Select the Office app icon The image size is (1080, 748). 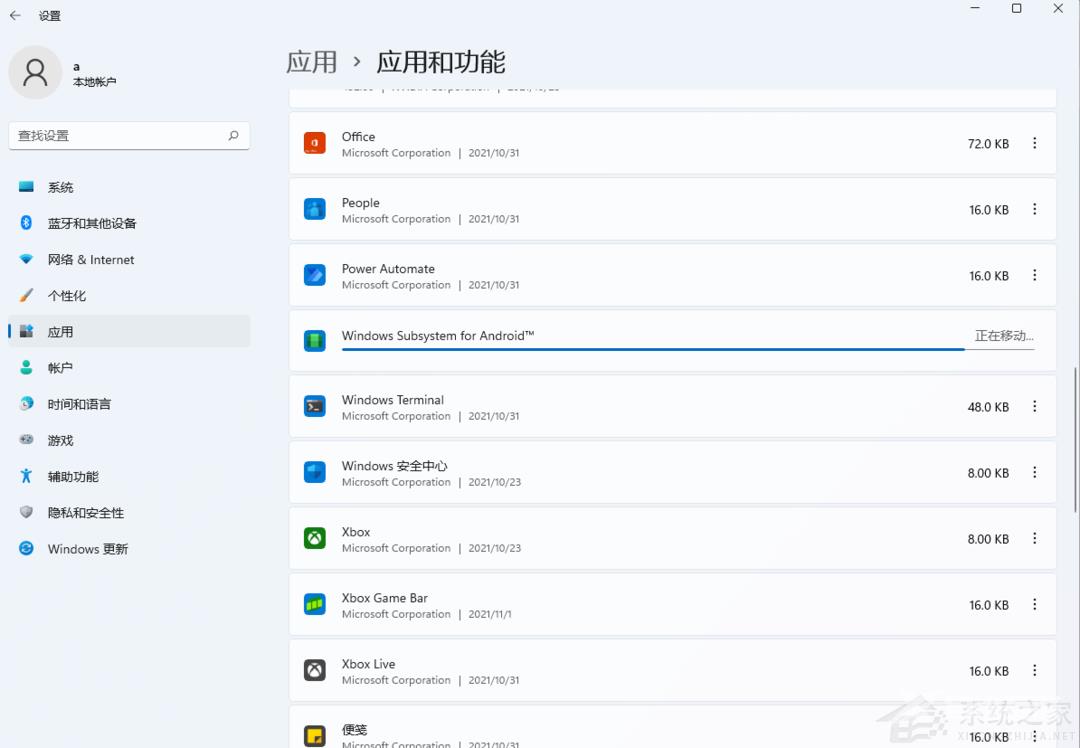(x=314, y=143)
